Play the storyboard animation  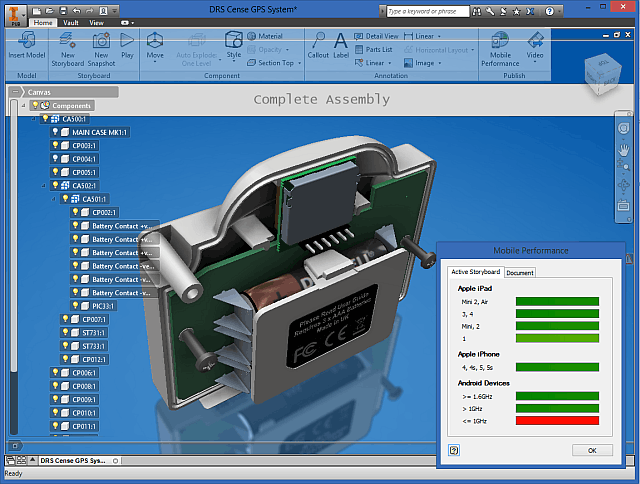(127, 45)
